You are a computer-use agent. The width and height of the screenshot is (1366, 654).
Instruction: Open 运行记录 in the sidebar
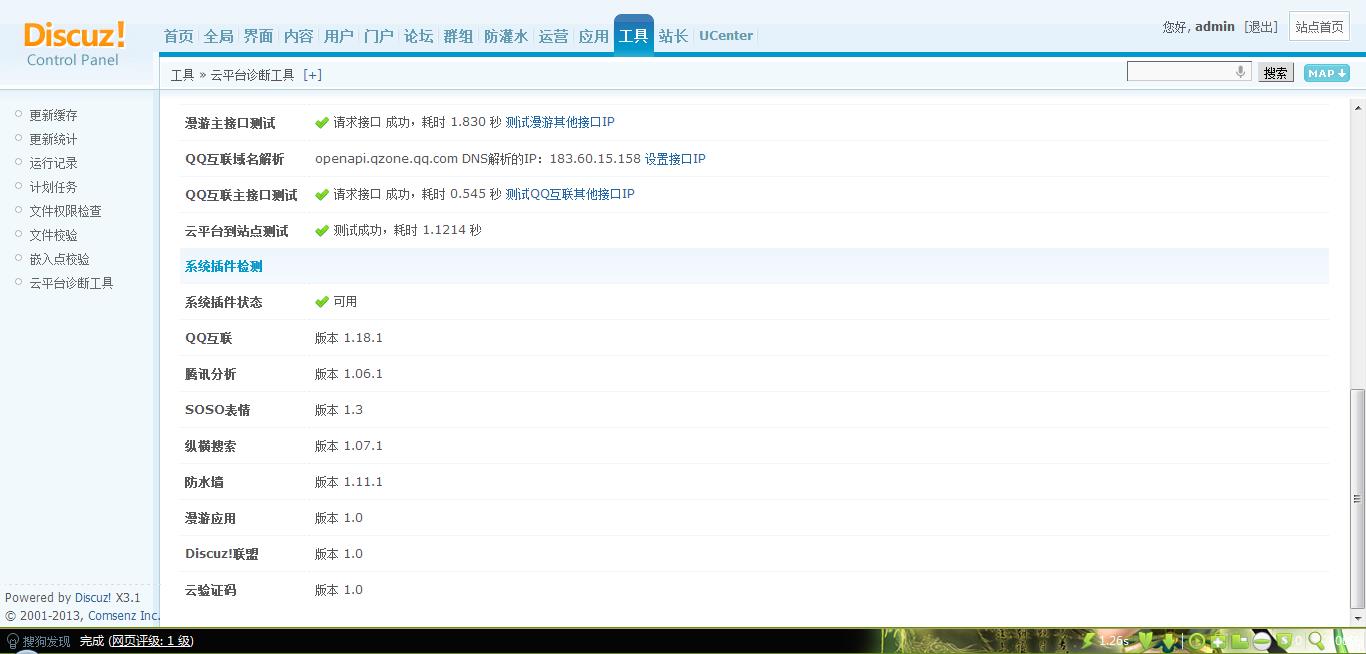click(x=53, y=163)
